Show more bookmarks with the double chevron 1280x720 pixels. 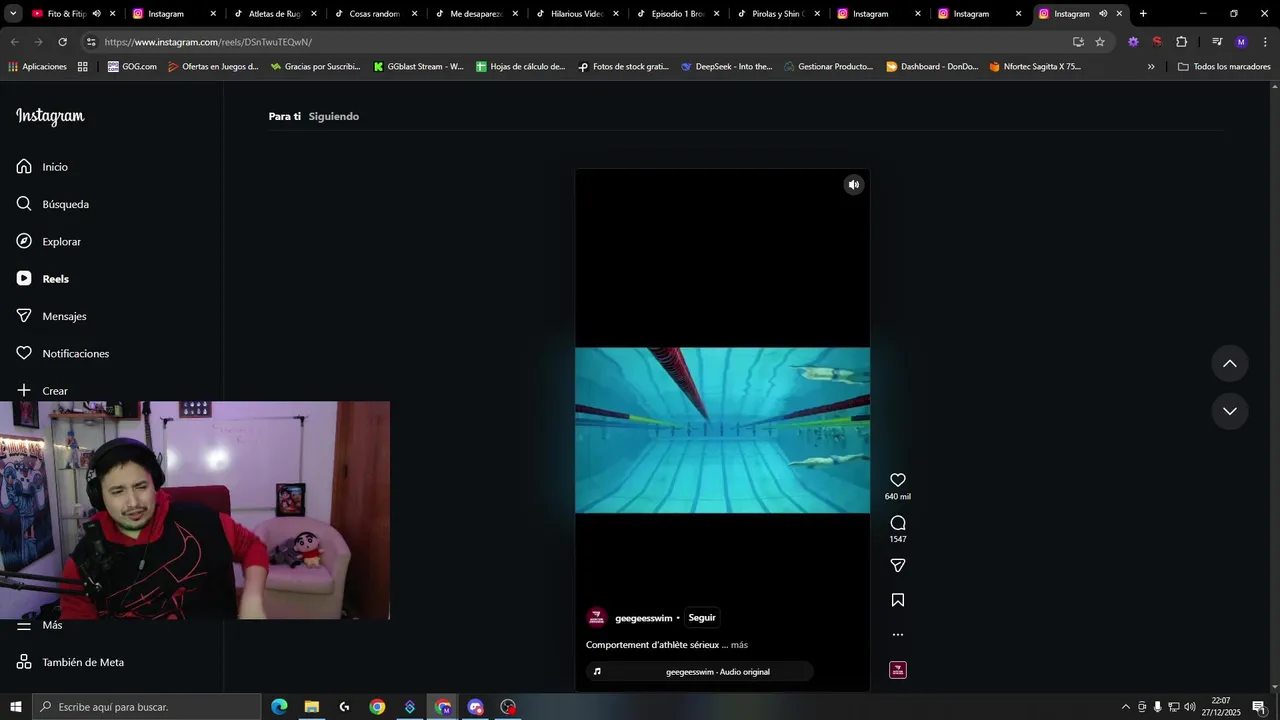(x=1151, y=66)
